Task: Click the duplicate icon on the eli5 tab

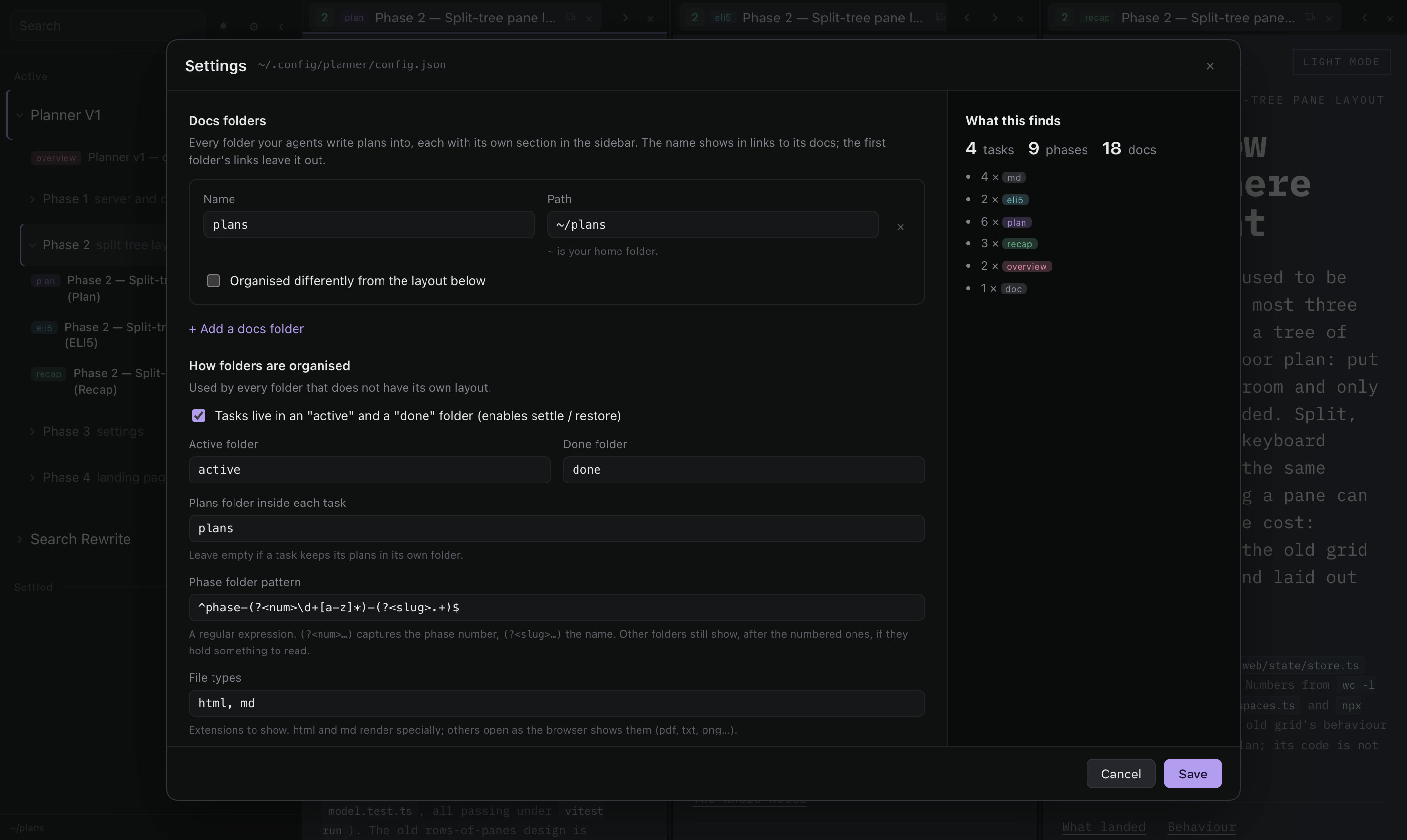Action: pos(939,18)
